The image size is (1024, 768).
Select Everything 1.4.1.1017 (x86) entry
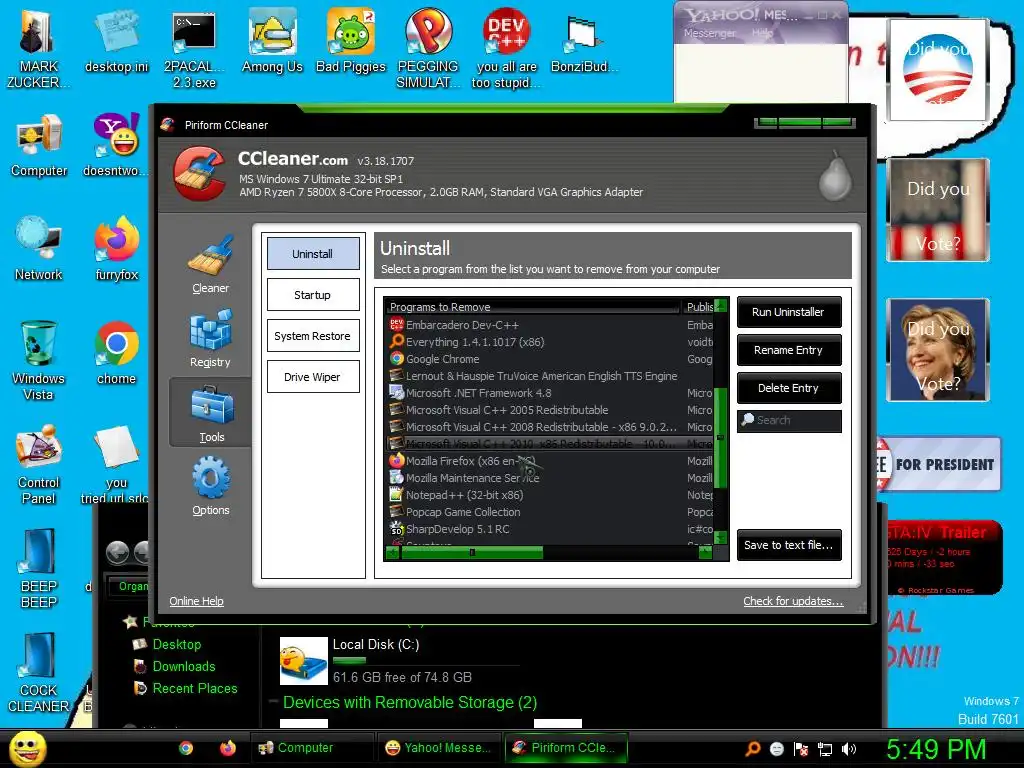[550, 342]
